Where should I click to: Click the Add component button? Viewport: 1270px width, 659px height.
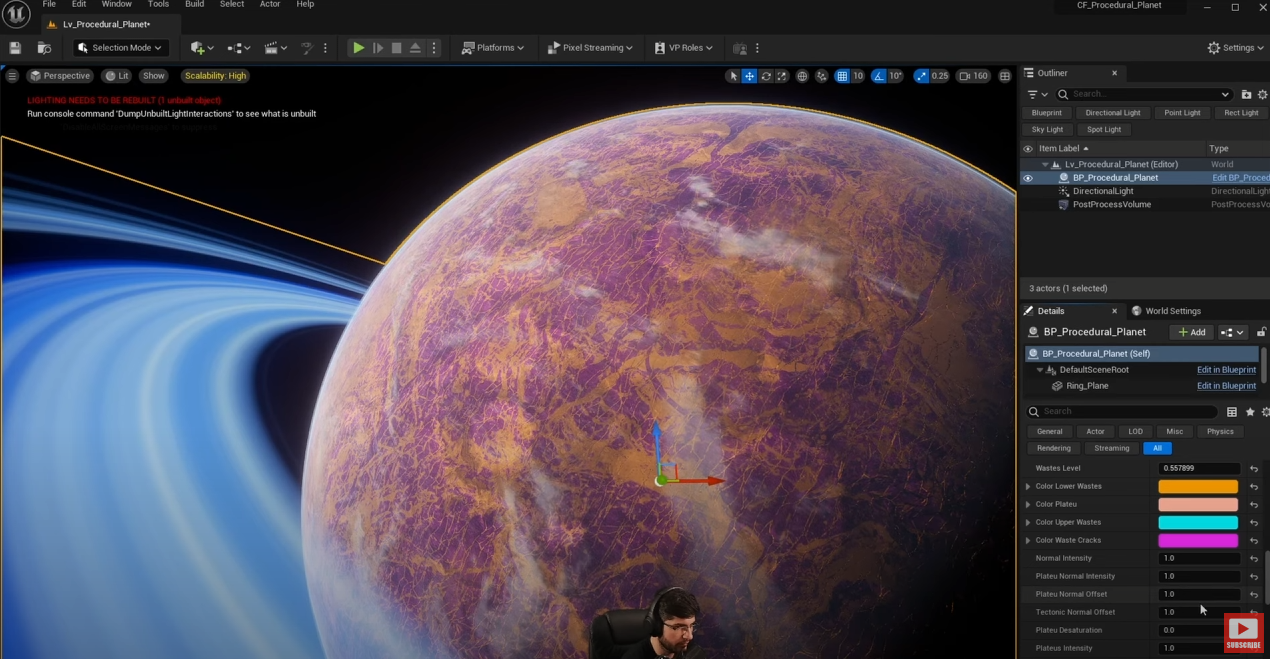click(1191, 332)
